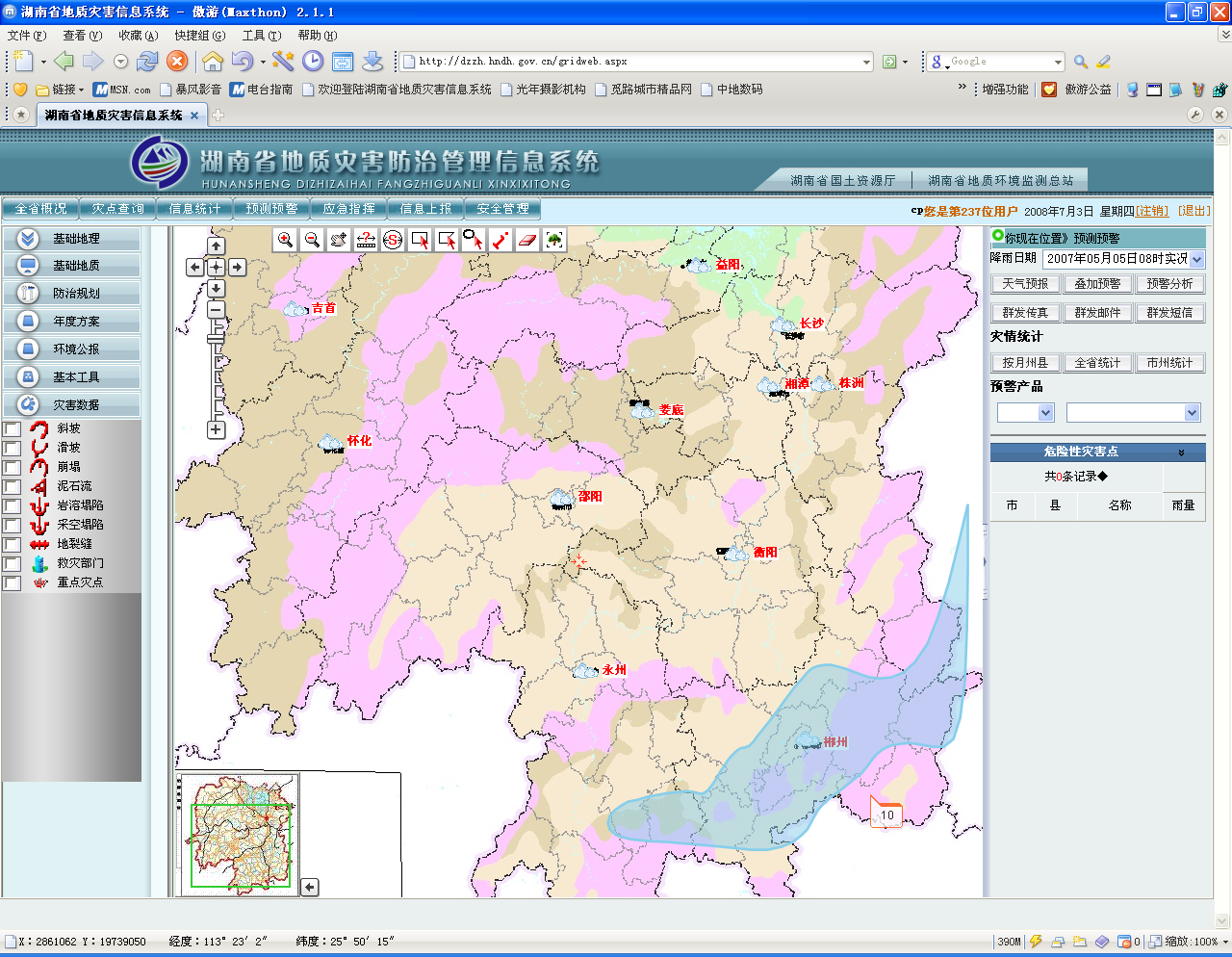Collapse the 危险性灾害点 panel
This screenshot has width=1232, height=957.
1181,452
